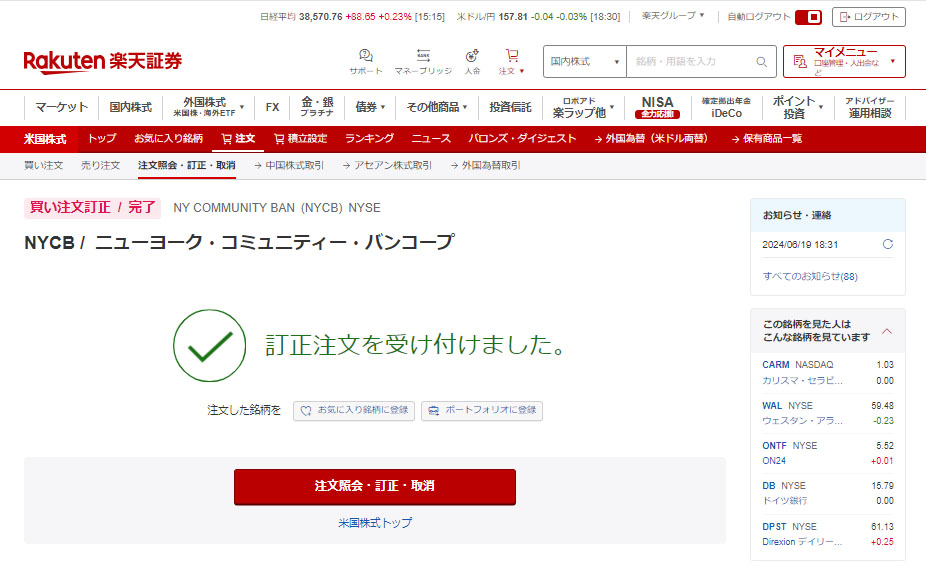This screenshot has width=926, height=569.
Task: Collapse the related stocks panel
Action: coord(887,331)
